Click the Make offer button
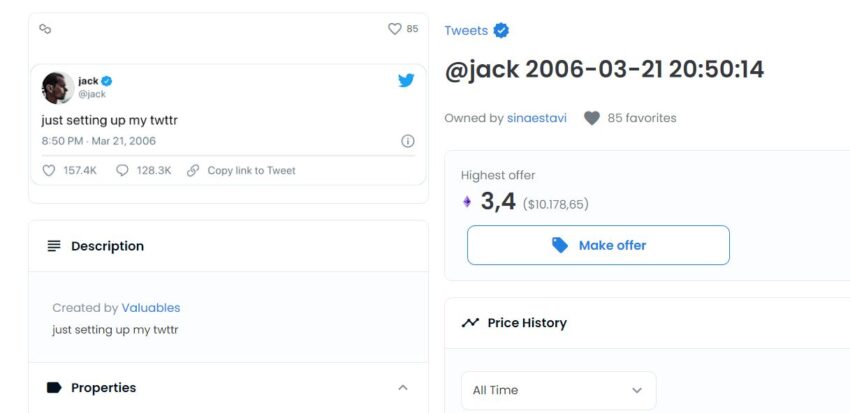The height and width of the screenshot is (413, 850). 598,246
